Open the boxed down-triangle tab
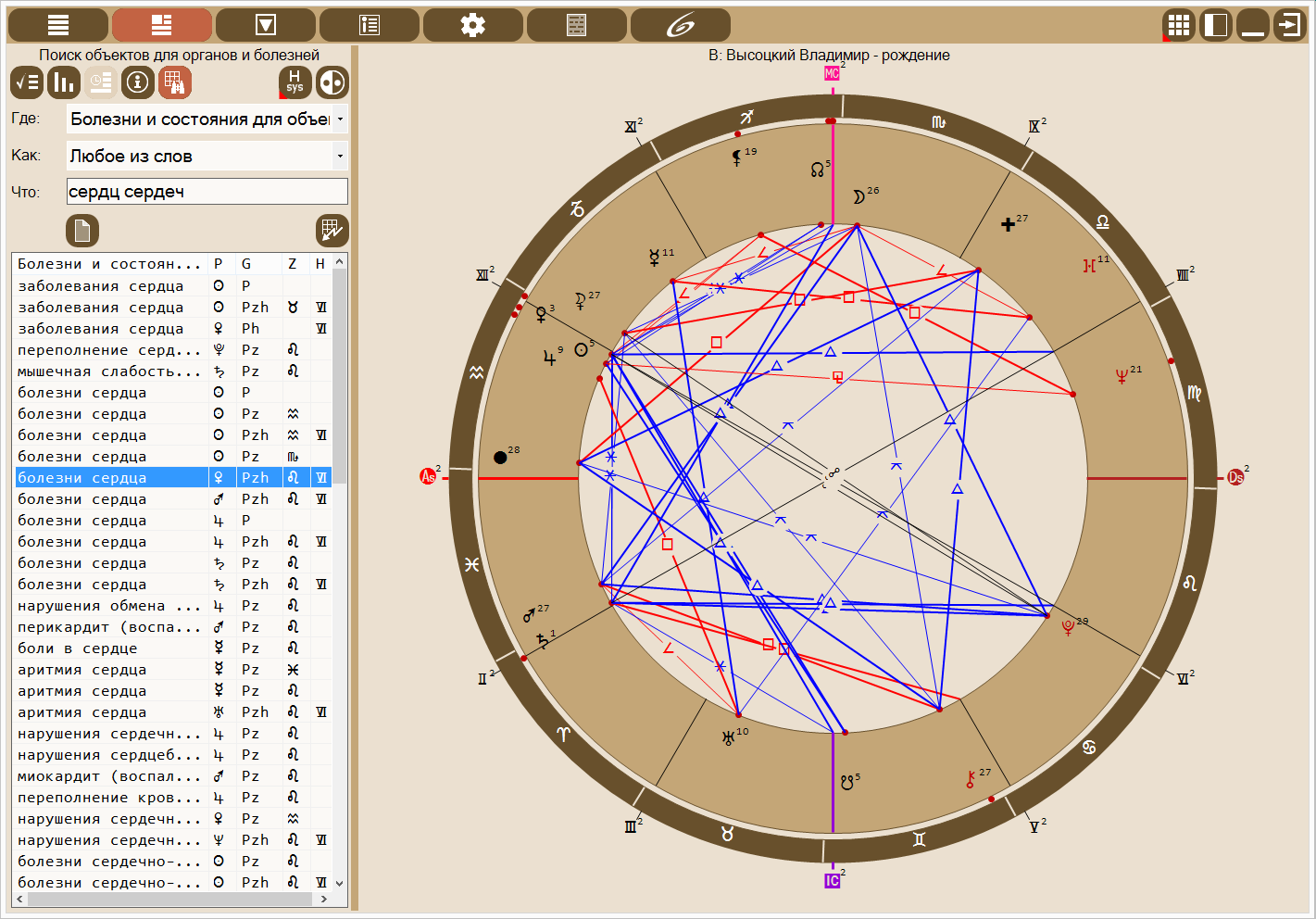Viewport: 1316px width, 919px height. point(266,25)
